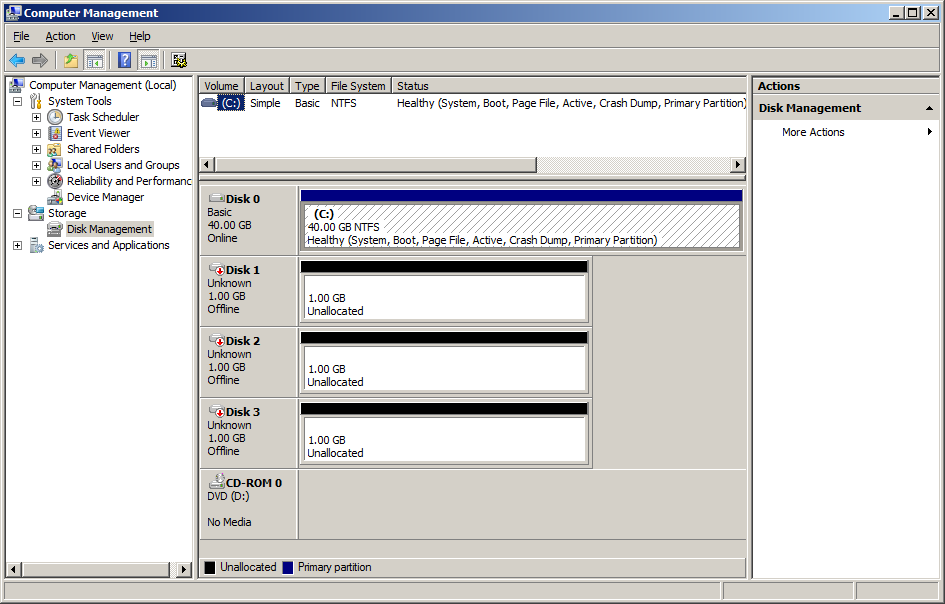The height and width of the screenshot is (604, 945).
Task: Click the offline Disk 1 icon
Action: [217, 269]
